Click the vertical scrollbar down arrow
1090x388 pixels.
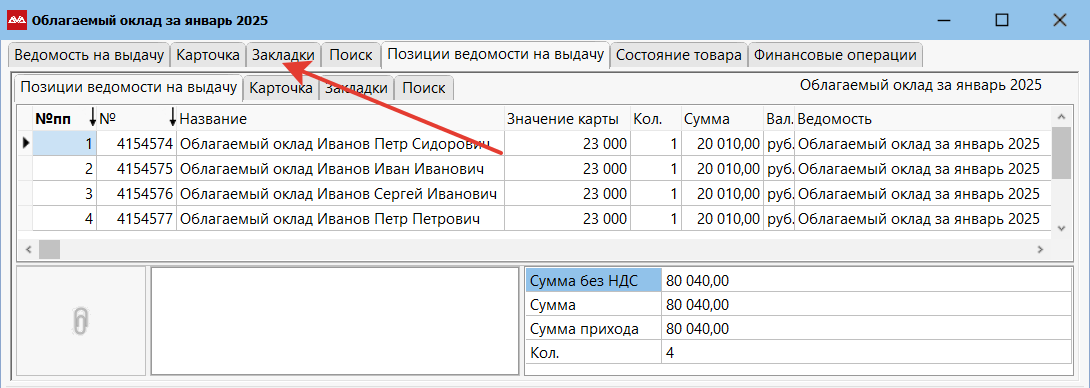[1060, 228]
